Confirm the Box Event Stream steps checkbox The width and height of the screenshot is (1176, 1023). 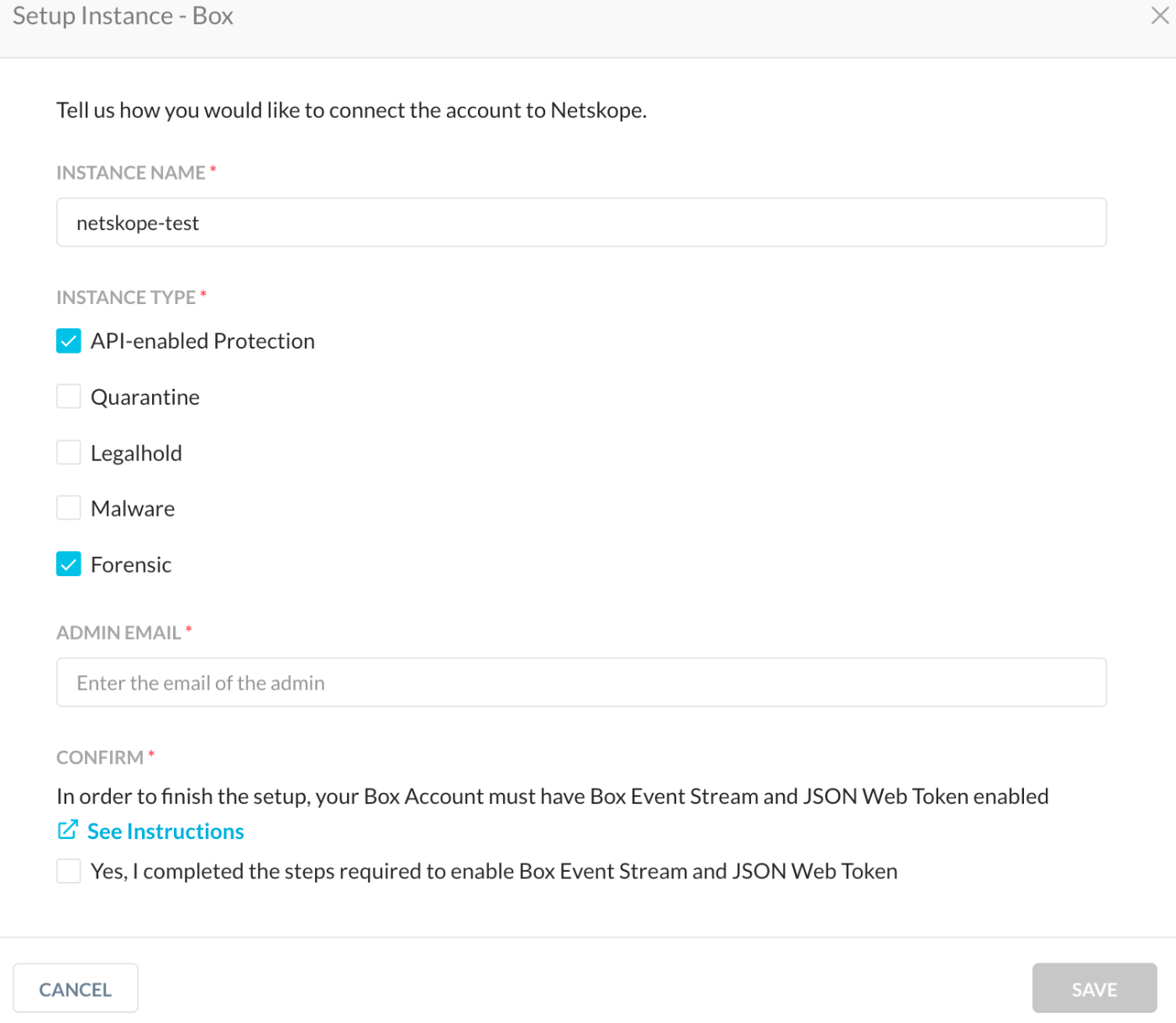[69, 871]
